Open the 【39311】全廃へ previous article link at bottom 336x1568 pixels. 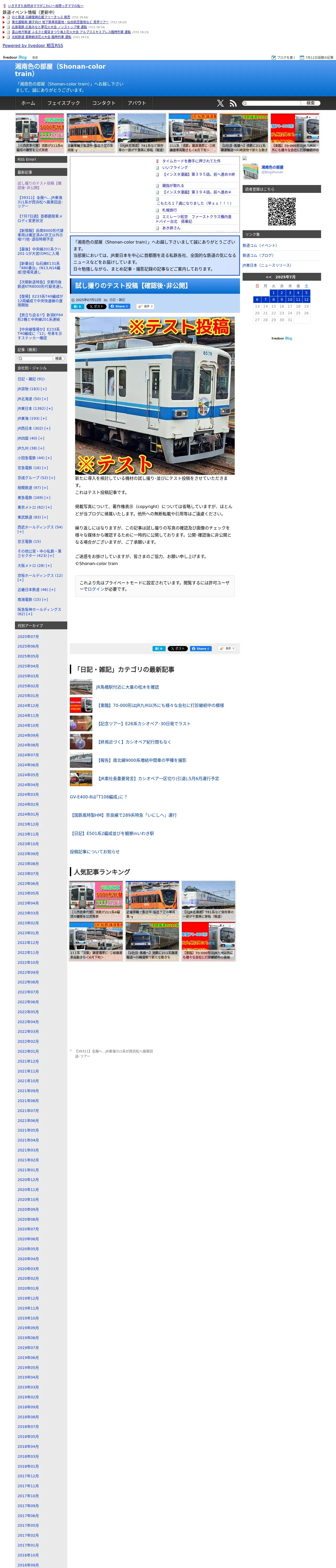(x=114, y=1054)
